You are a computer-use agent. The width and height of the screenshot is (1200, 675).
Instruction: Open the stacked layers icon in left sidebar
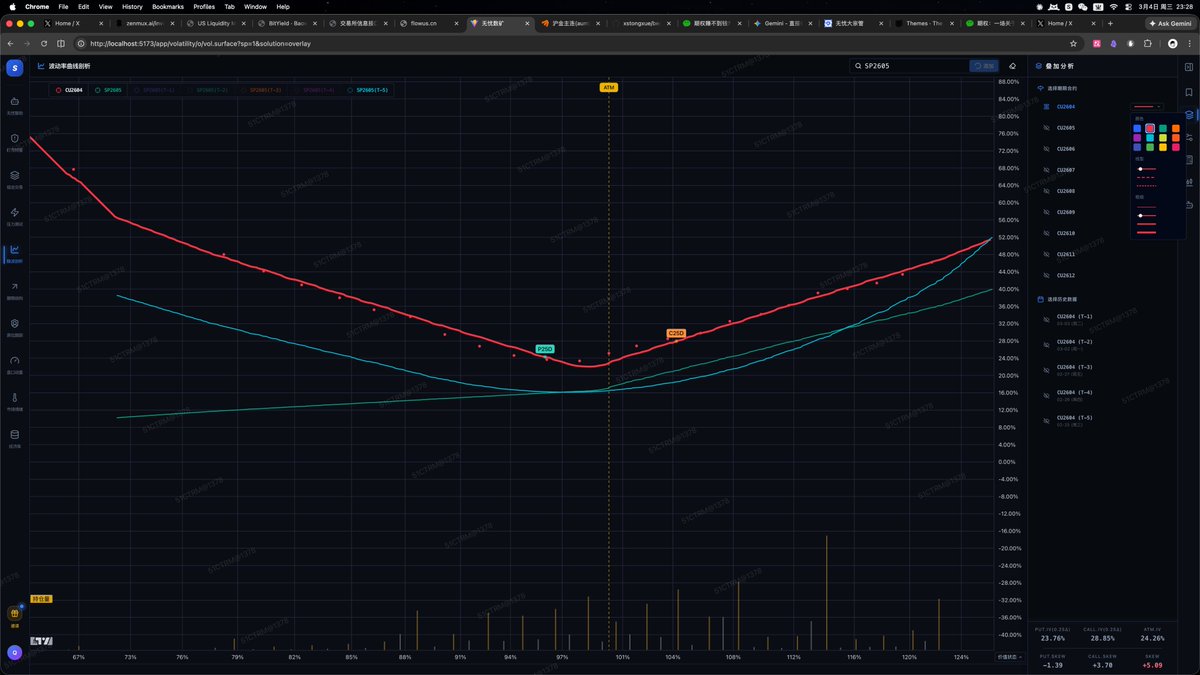pos(14,175)
